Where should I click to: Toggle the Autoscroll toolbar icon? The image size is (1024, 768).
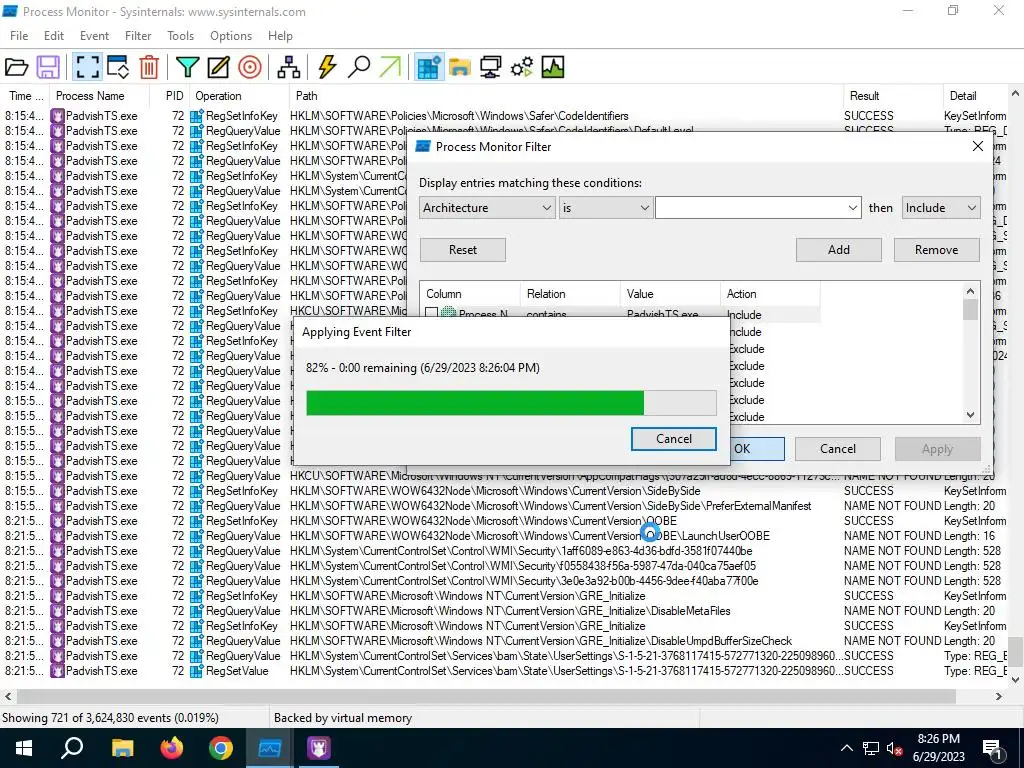118,67
